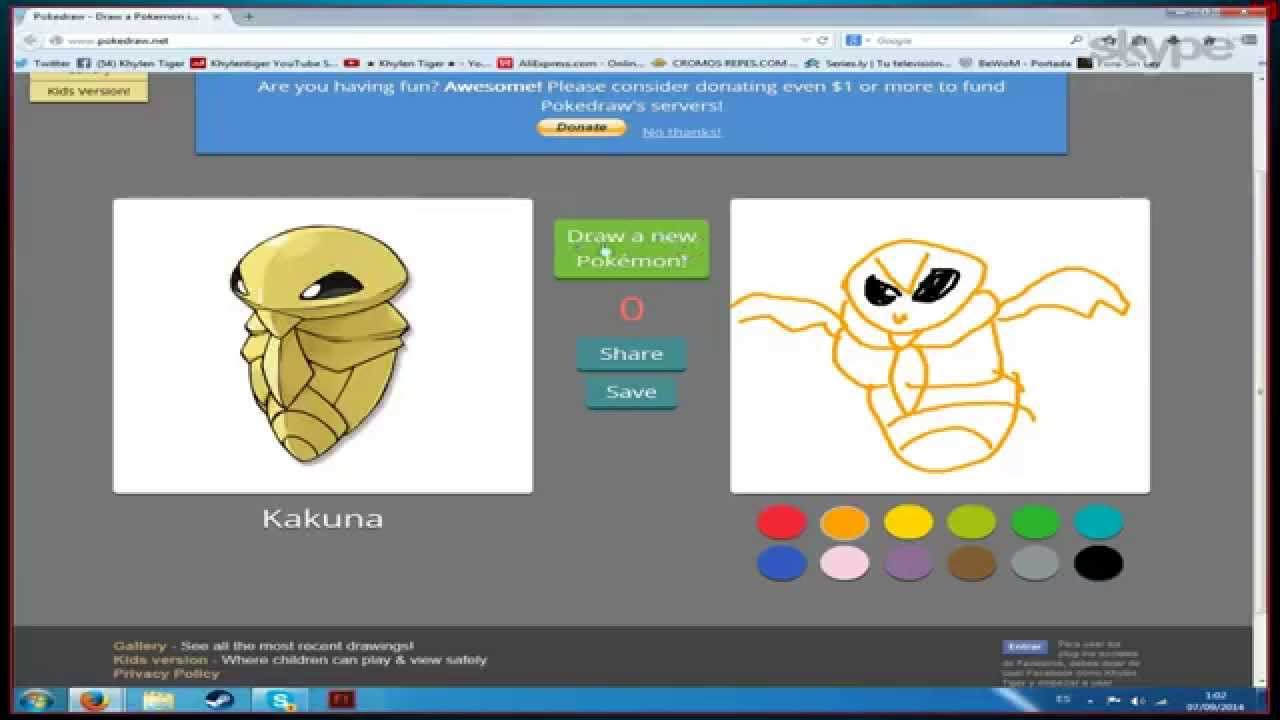Open Steam from the taskbar
The image size is (1280, 720).
tap(219, 700)
